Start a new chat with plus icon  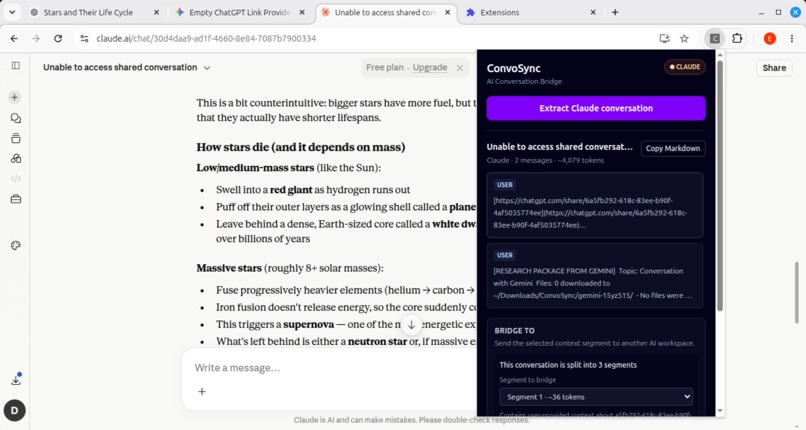15,97
